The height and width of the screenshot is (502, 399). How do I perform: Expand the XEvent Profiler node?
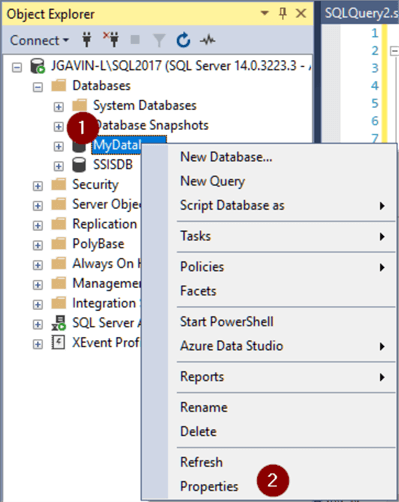(x=38, y=344)
